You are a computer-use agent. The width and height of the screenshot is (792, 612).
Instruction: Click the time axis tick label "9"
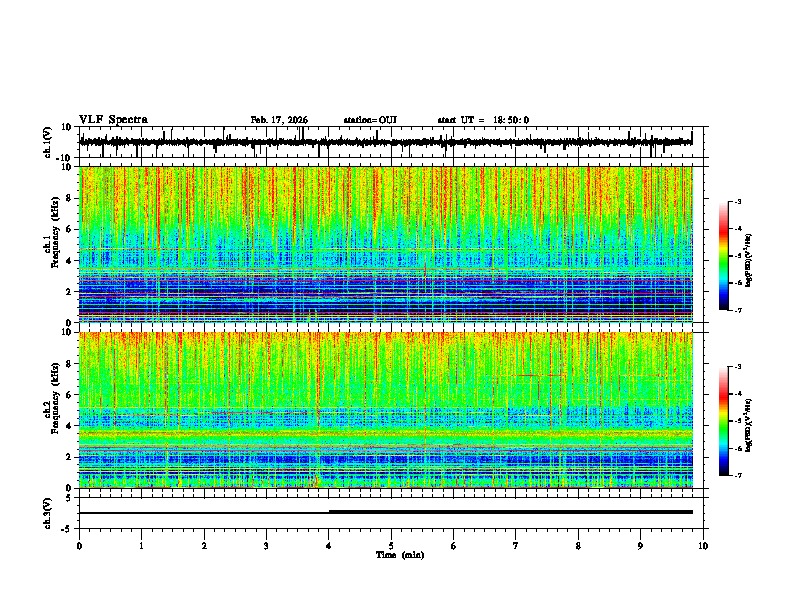pos(640,546)
